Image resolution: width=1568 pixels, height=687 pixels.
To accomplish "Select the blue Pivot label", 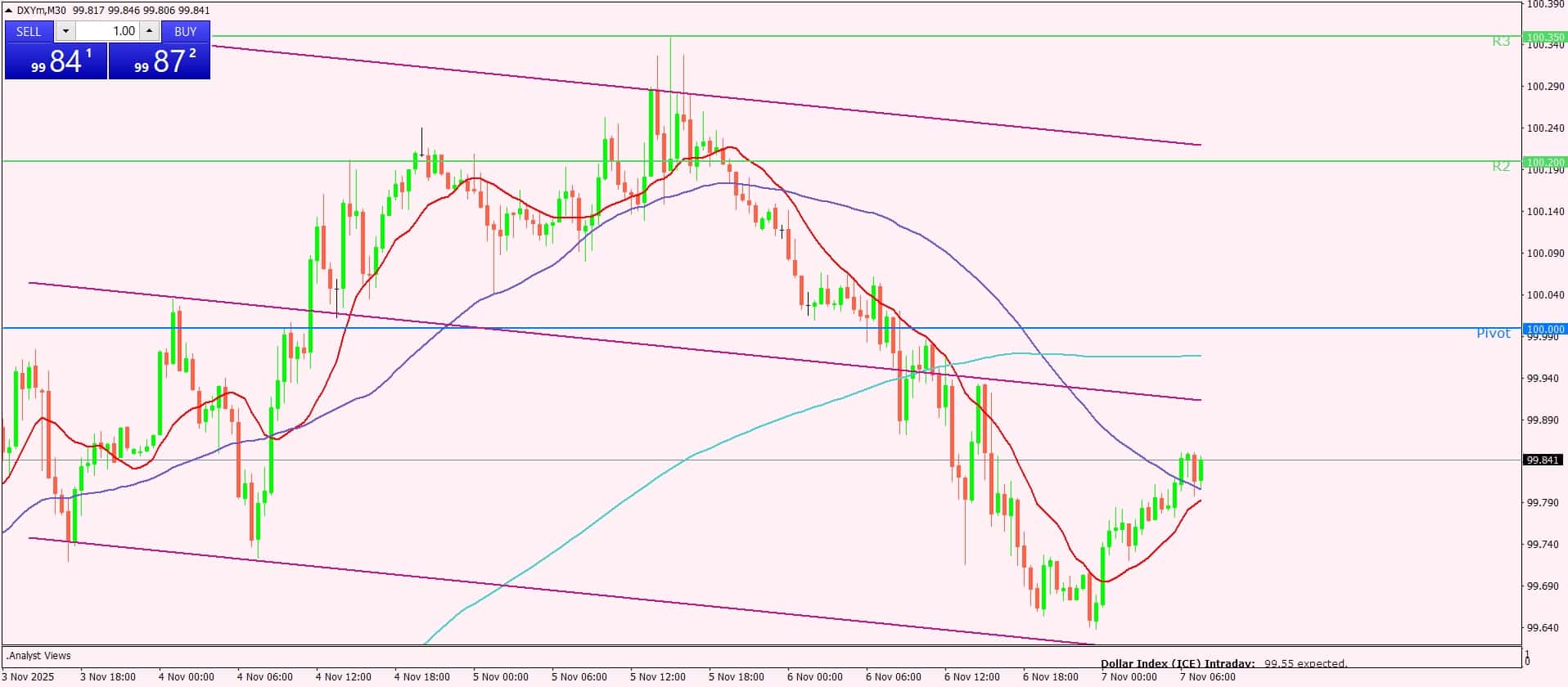I will pos(1493,334).
